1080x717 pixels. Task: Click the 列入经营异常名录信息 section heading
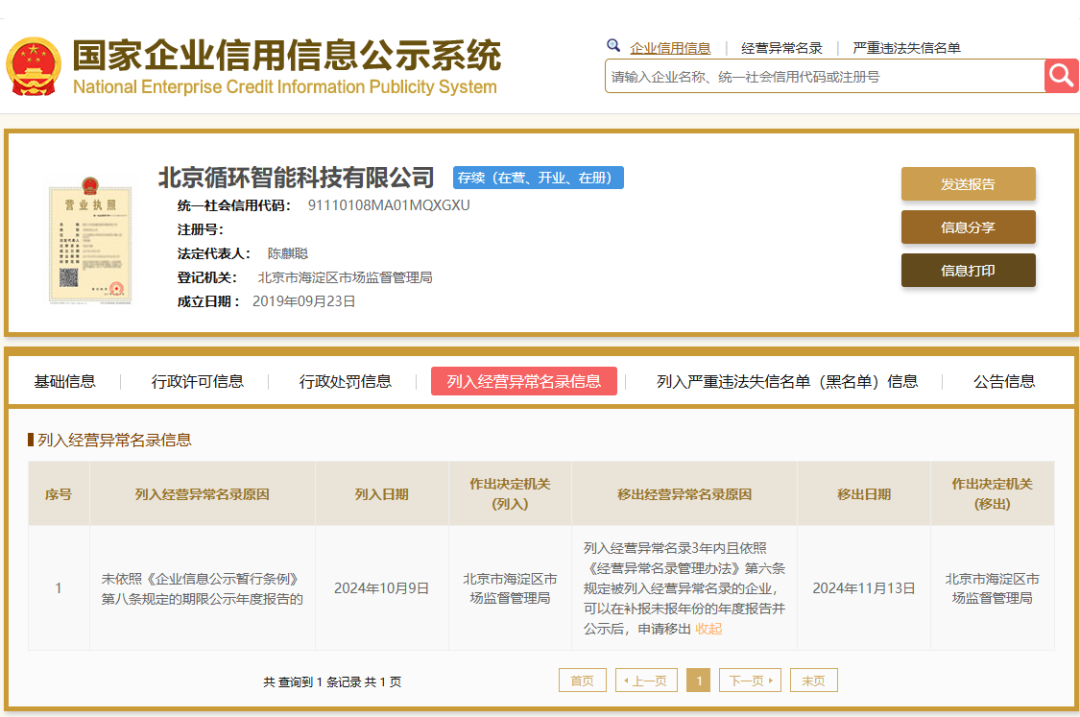114,440
